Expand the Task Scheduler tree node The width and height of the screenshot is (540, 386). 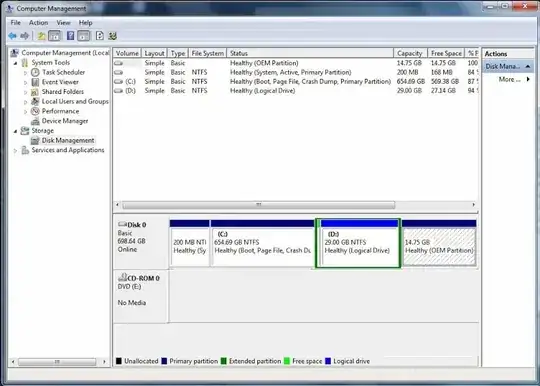(x=25, y=73)
